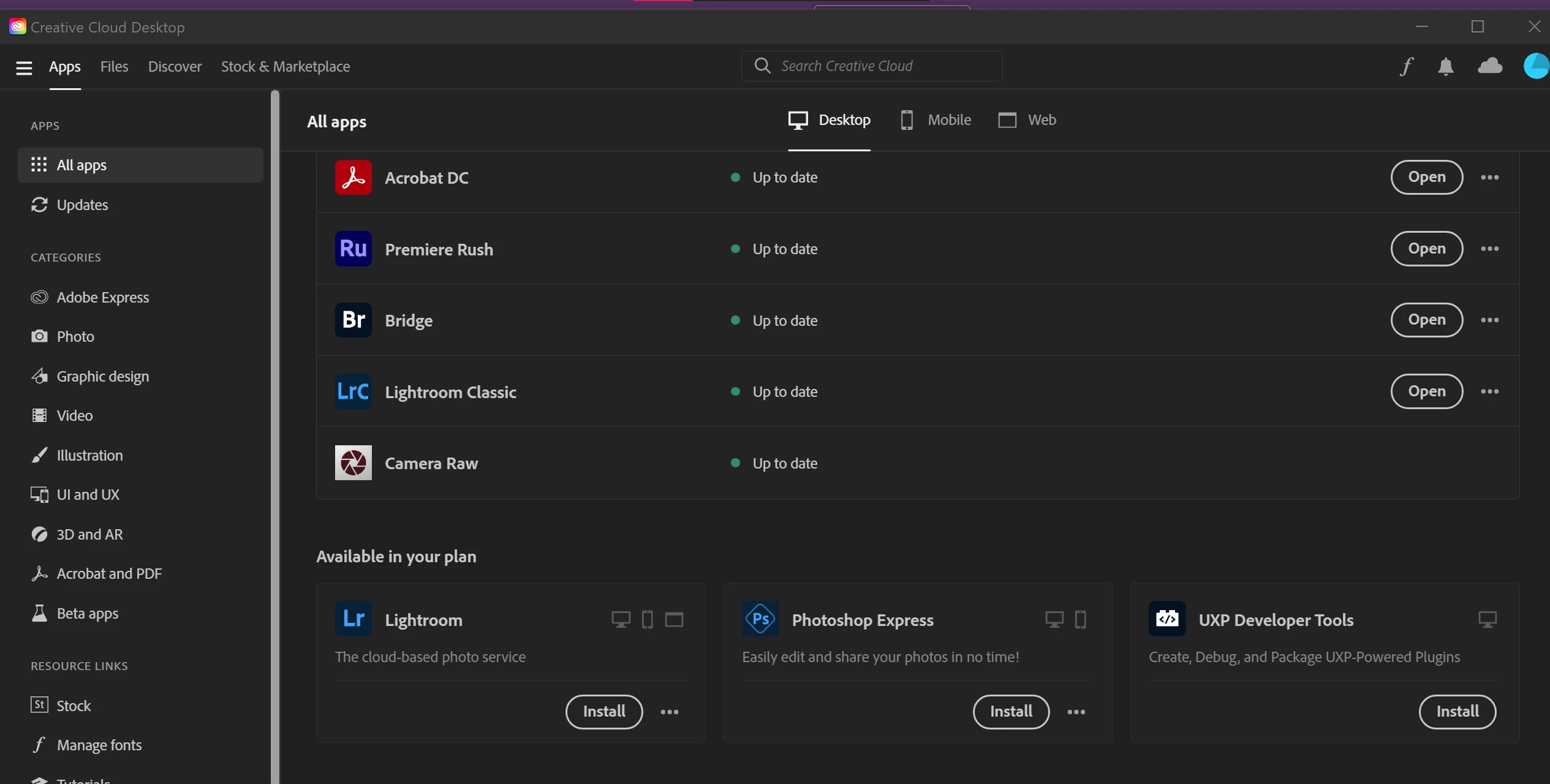Screen dimensions: 1550x784
Task: Click the Camera Raw app icon
Action: 353,463
